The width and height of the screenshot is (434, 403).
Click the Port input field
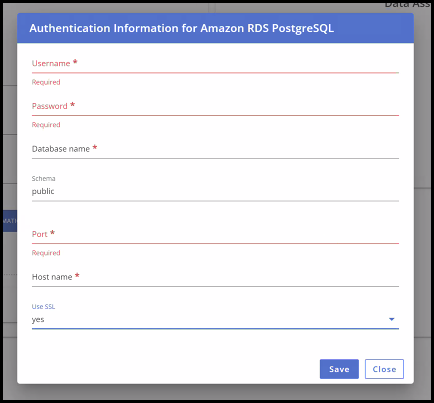tap(215, 234)
